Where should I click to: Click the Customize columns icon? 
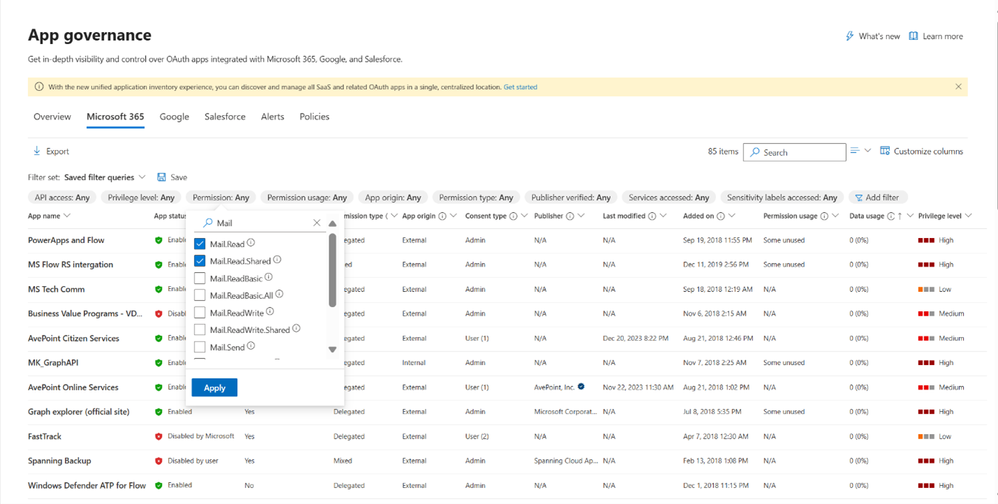pyautogui.click(x=885, y=151)
